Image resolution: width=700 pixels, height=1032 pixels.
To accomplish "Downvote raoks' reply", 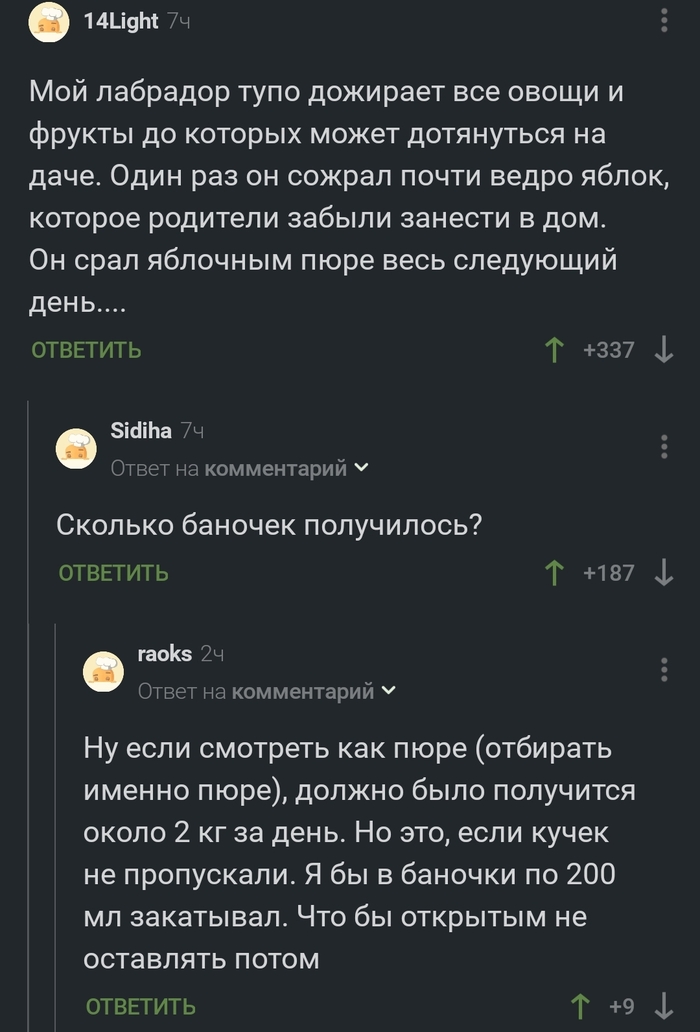I will point(663,1005).
